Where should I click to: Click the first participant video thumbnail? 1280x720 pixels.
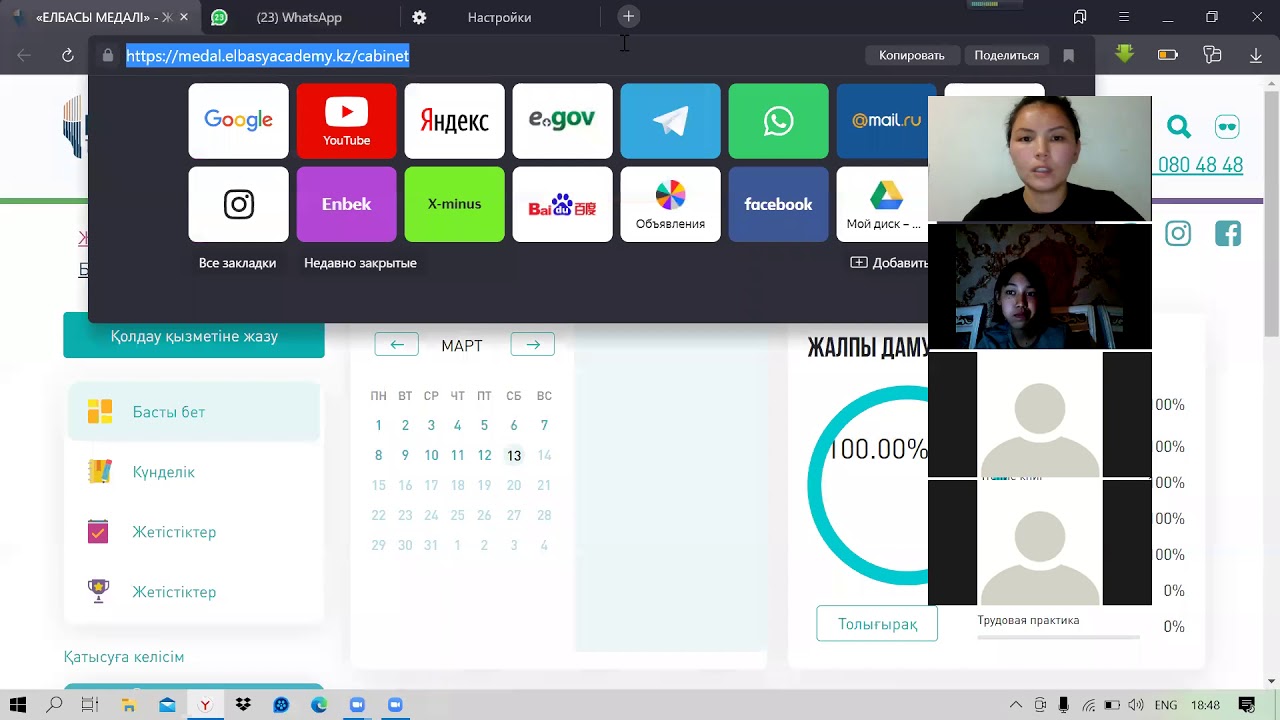click(x=1040, y=158)
